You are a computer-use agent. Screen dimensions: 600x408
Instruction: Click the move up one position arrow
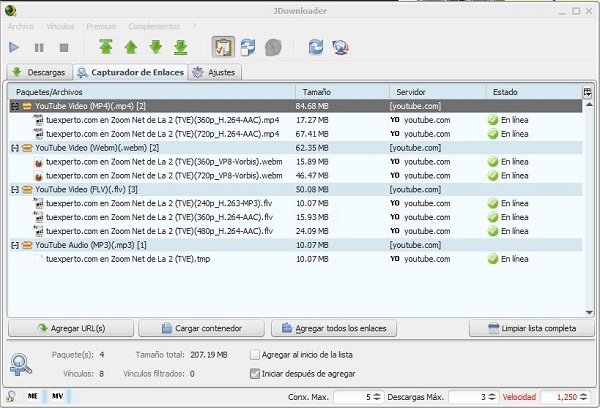click(131, 47)
